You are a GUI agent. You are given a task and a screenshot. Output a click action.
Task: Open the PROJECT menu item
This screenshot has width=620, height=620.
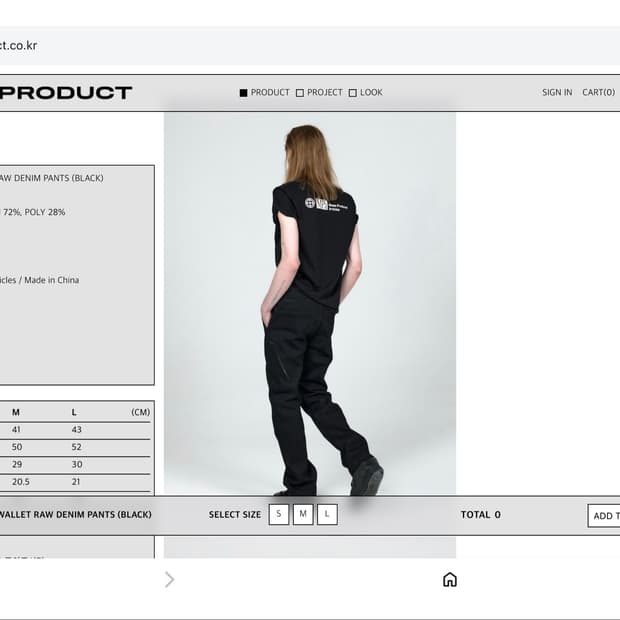click(325, 93)
